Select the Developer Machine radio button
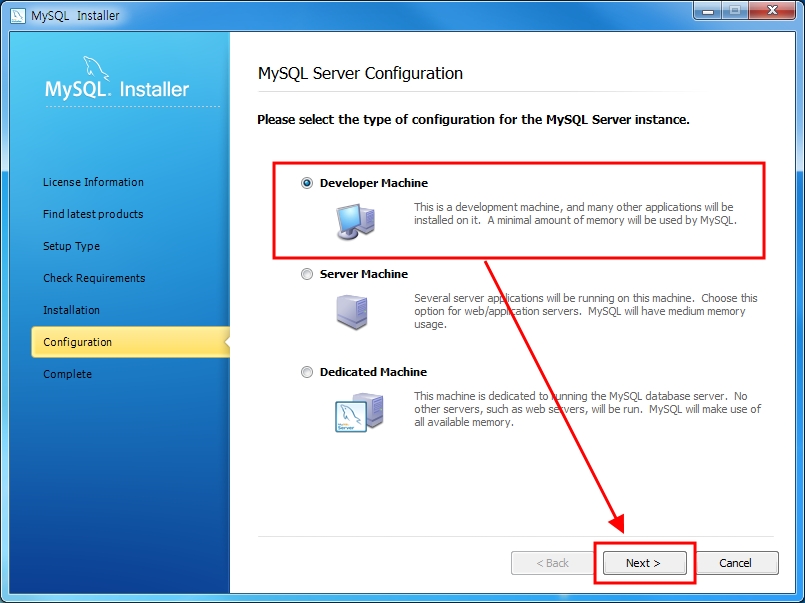805x603 pixels. (306, 183)
